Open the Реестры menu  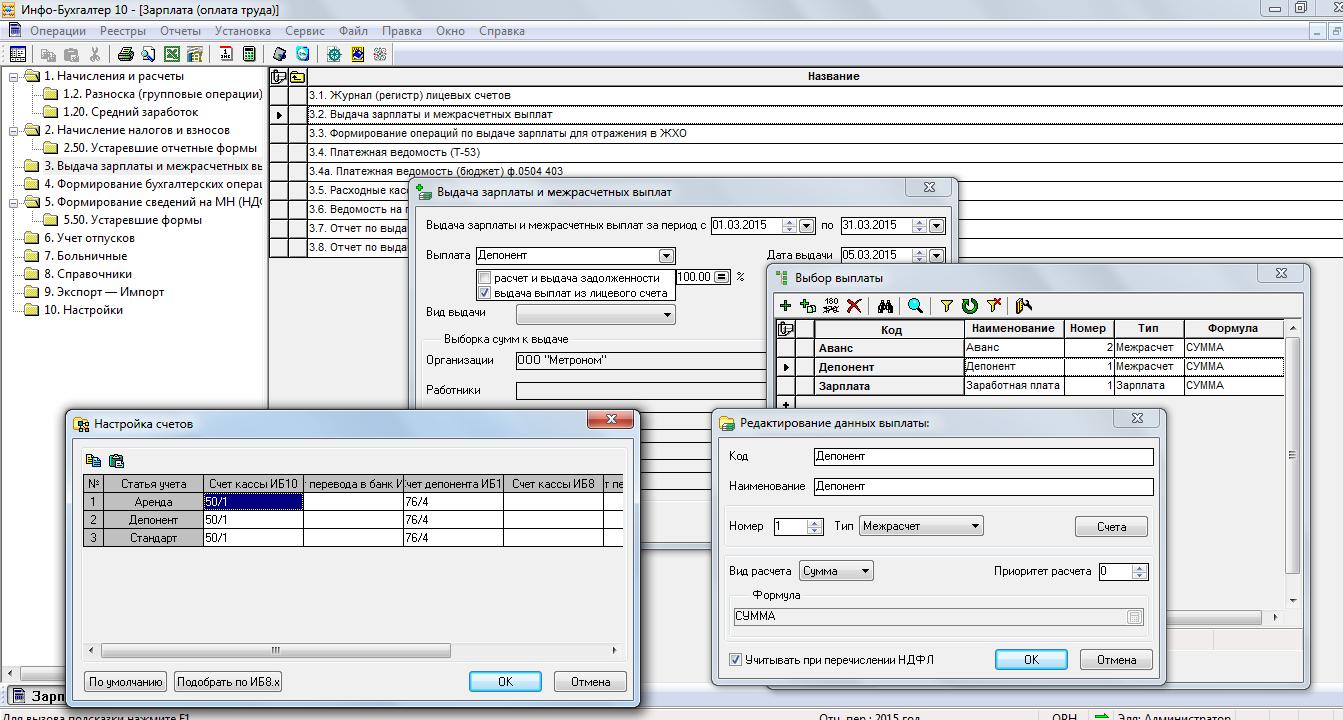[122, 31]
